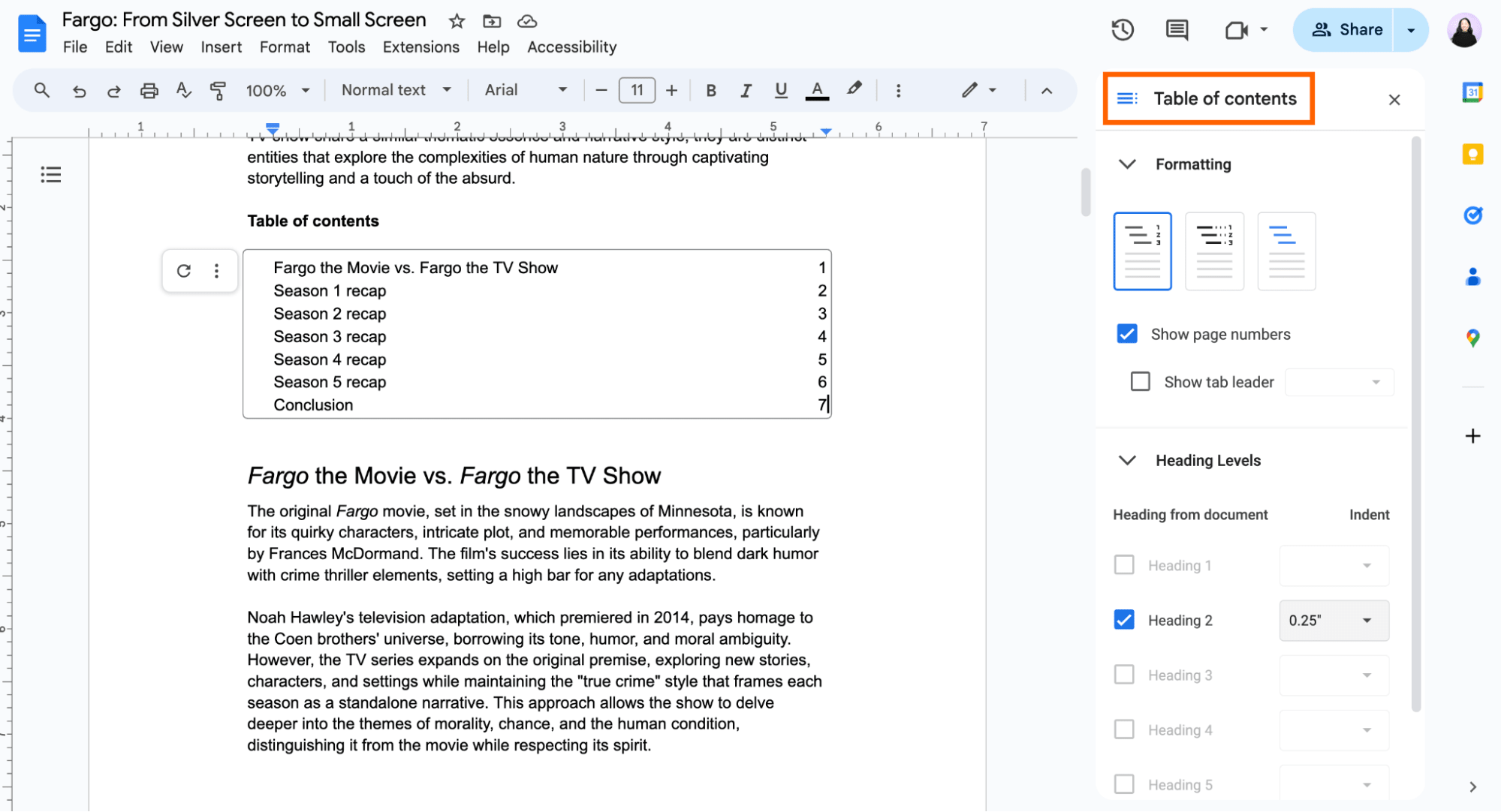This screenshot has width=1501, height=812.
Task: Hide the side panel with the arrow
Action: point(1472,786)
